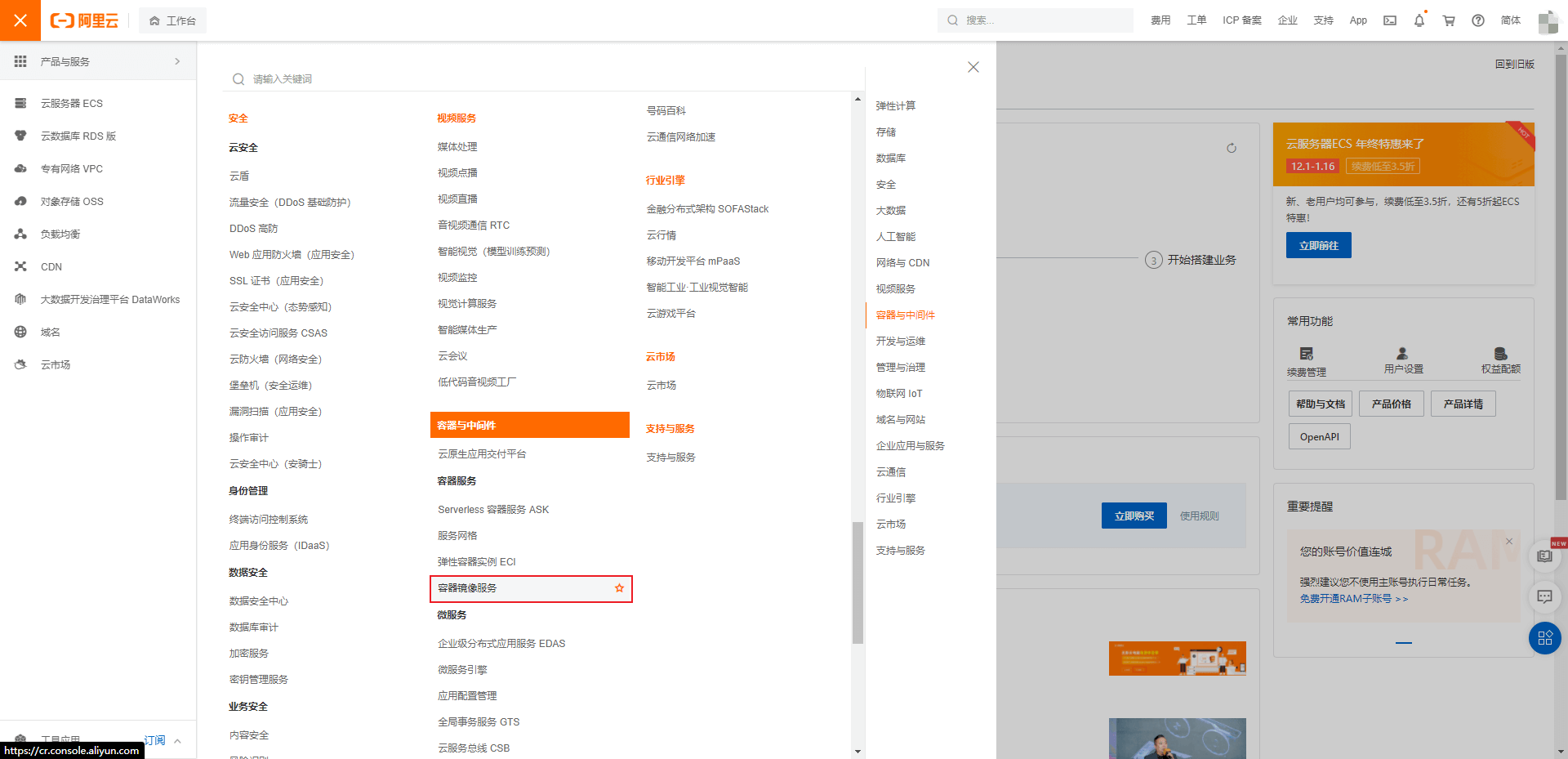Select 容器与中间件 category in right list
The height and width of the screenshot is (759, 1568).
click(905, 315)
